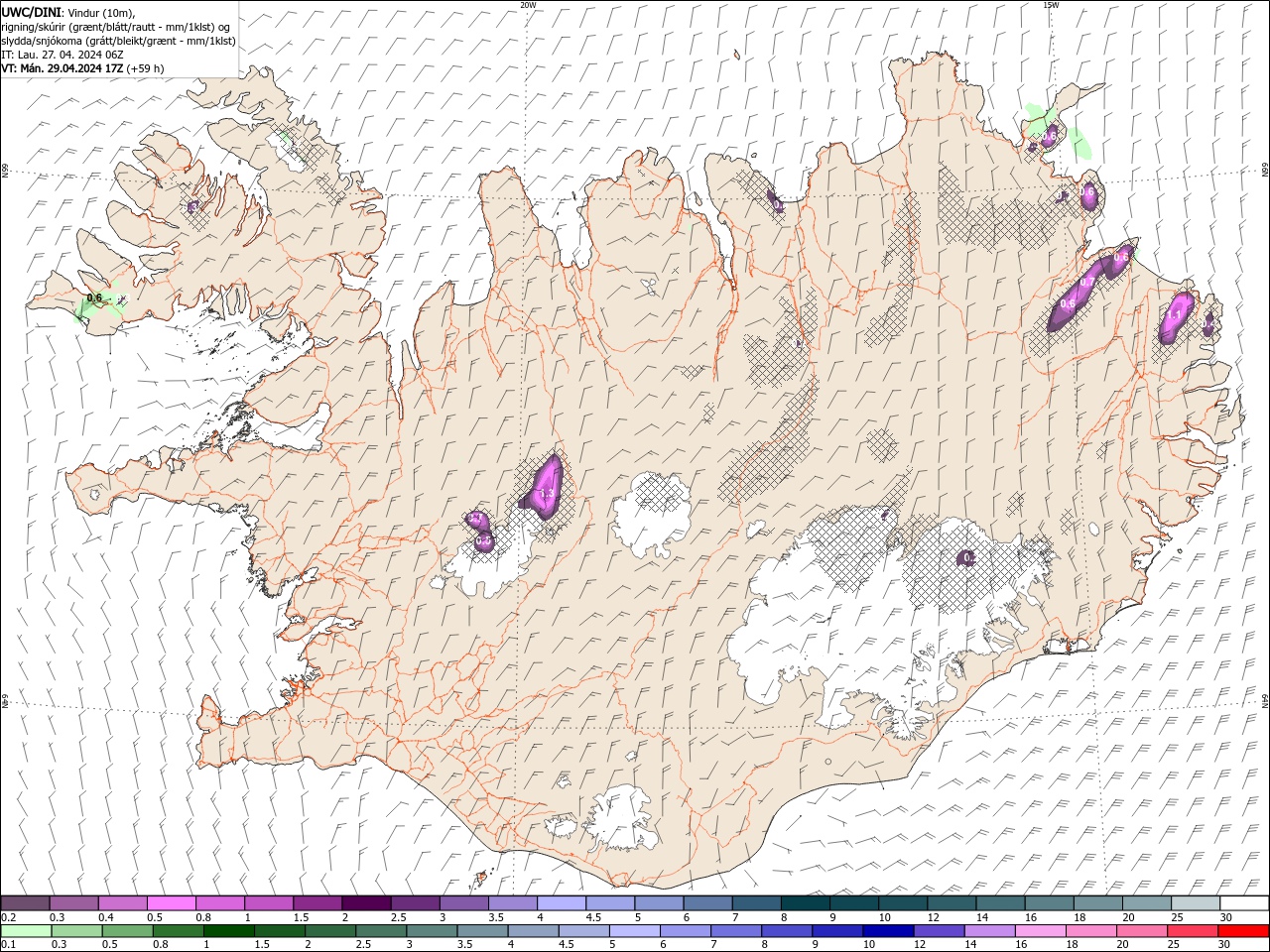Viewport: 1270px width, 952px height.
Task: Select lower legend swatch between 2.5 and 3
Action: tap(381, 931)
